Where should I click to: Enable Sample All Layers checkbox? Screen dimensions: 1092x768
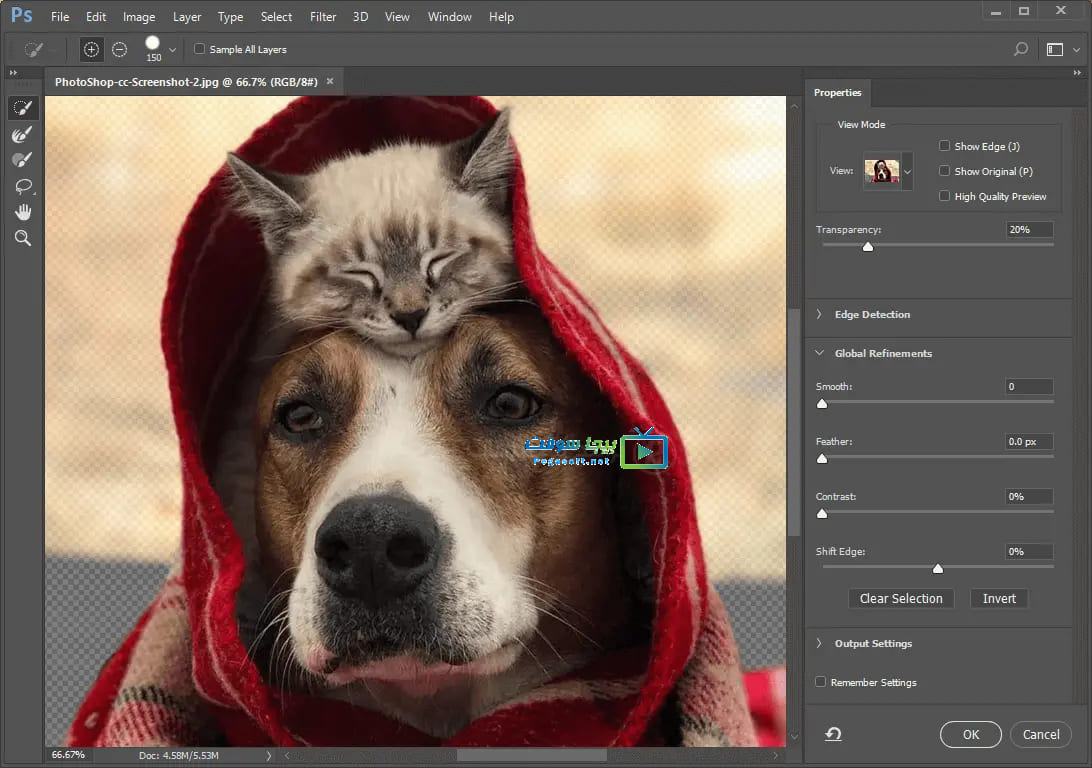point(200,49)
